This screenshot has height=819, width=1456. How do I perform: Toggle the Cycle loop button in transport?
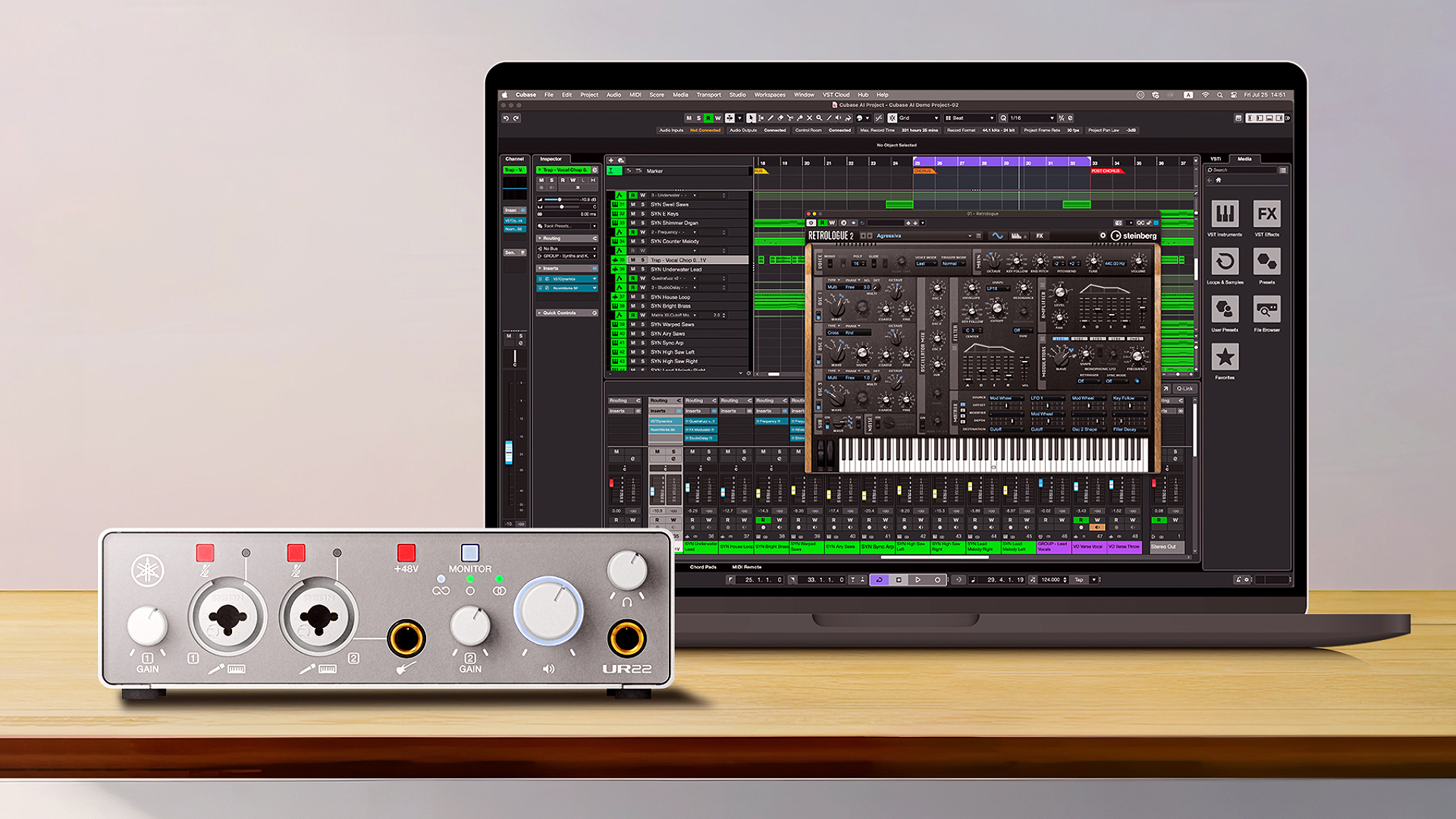tap(880, 579)
